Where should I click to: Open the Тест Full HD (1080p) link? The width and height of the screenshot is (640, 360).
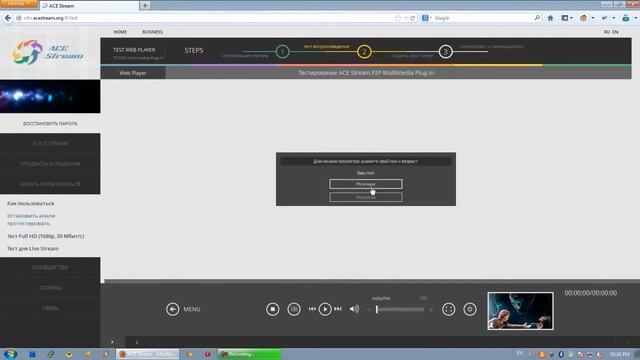pyautogui.click(x=46, y=236)
